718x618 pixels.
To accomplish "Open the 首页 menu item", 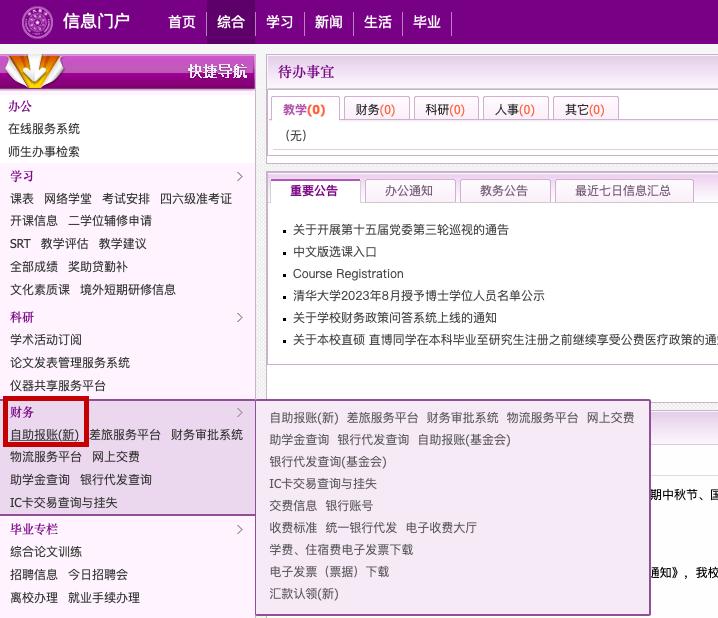I will tap(182, 22).
